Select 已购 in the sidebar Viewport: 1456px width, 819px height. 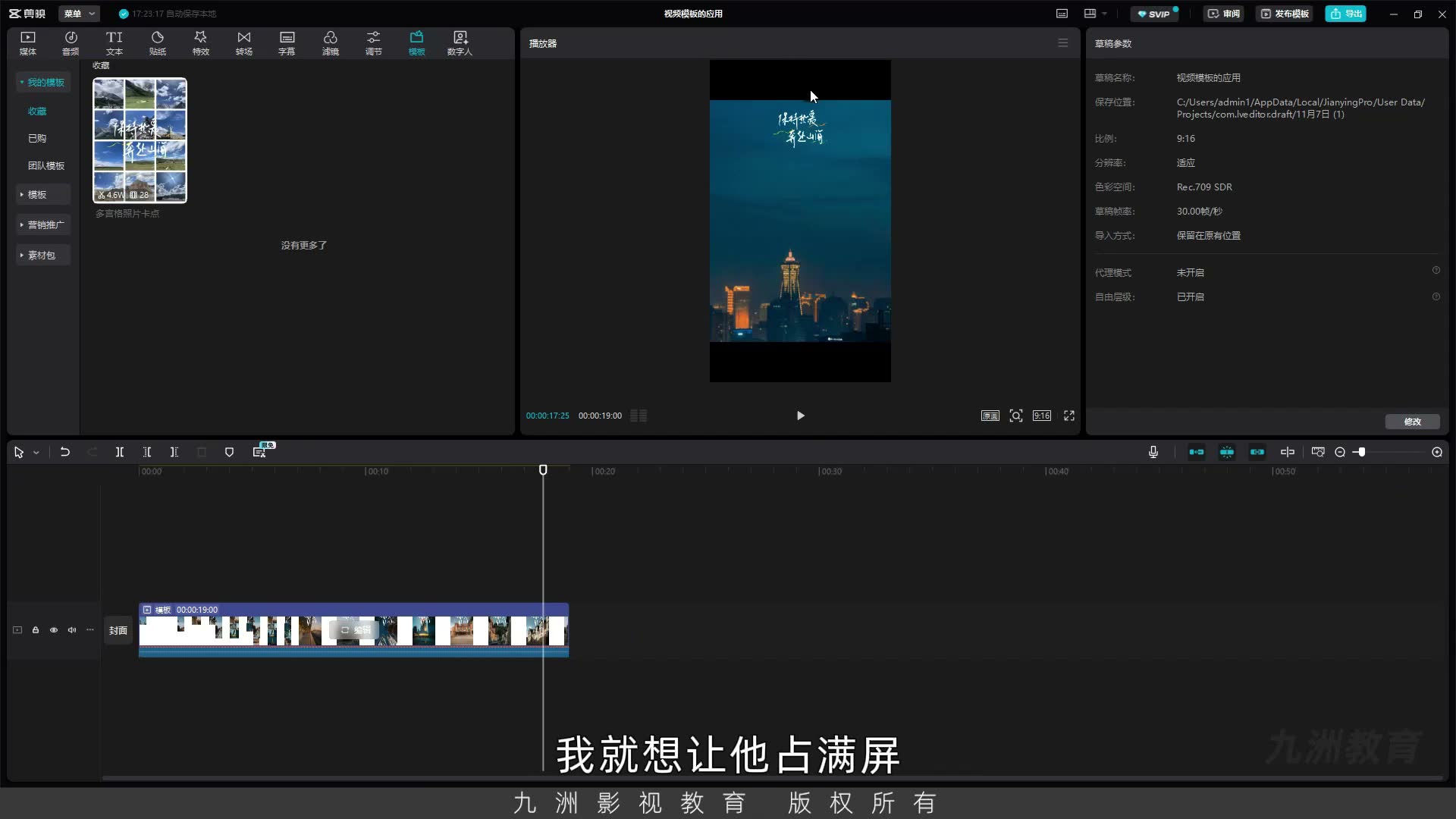[x=37, y=139]
